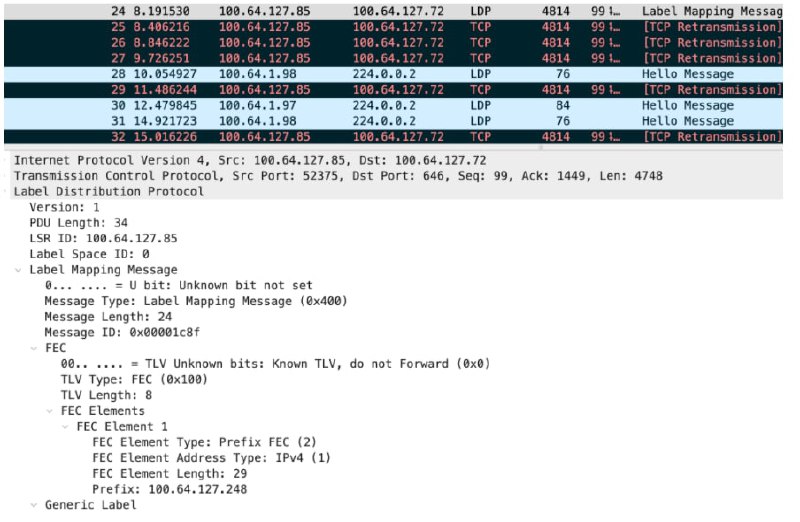Click the Message ID: 0x00001c8f field
Viewport: 800px width, 522px height.
coord(122,333)
